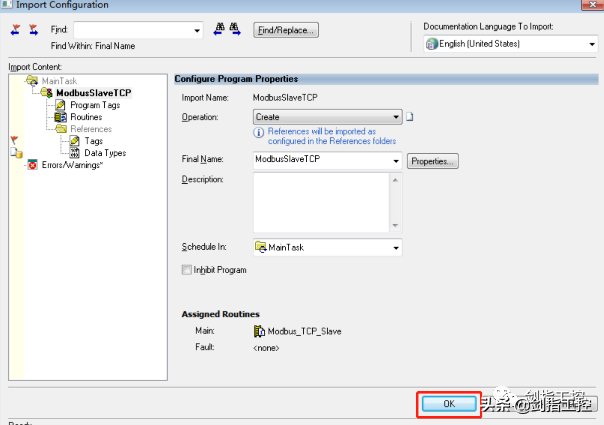The image size is (604, 425).
Task: Click the red flag icon in left margin
Action: 14,138
